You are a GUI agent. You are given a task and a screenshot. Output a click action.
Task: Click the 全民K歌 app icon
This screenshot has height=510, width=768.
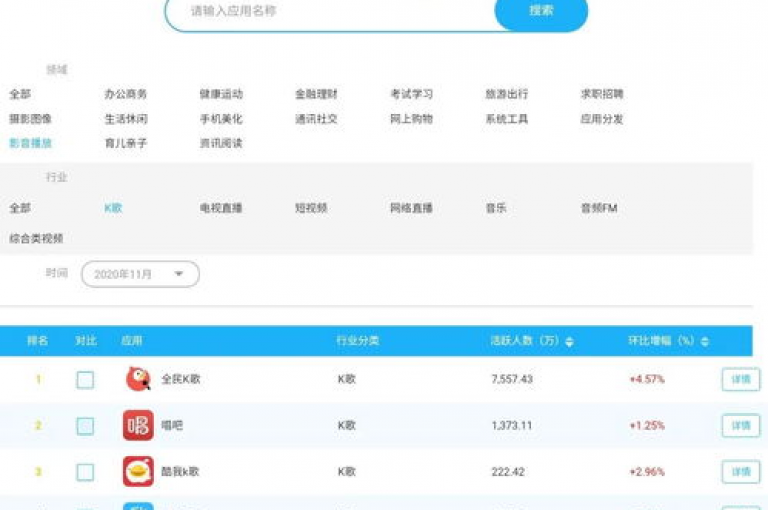coord(138,379)
